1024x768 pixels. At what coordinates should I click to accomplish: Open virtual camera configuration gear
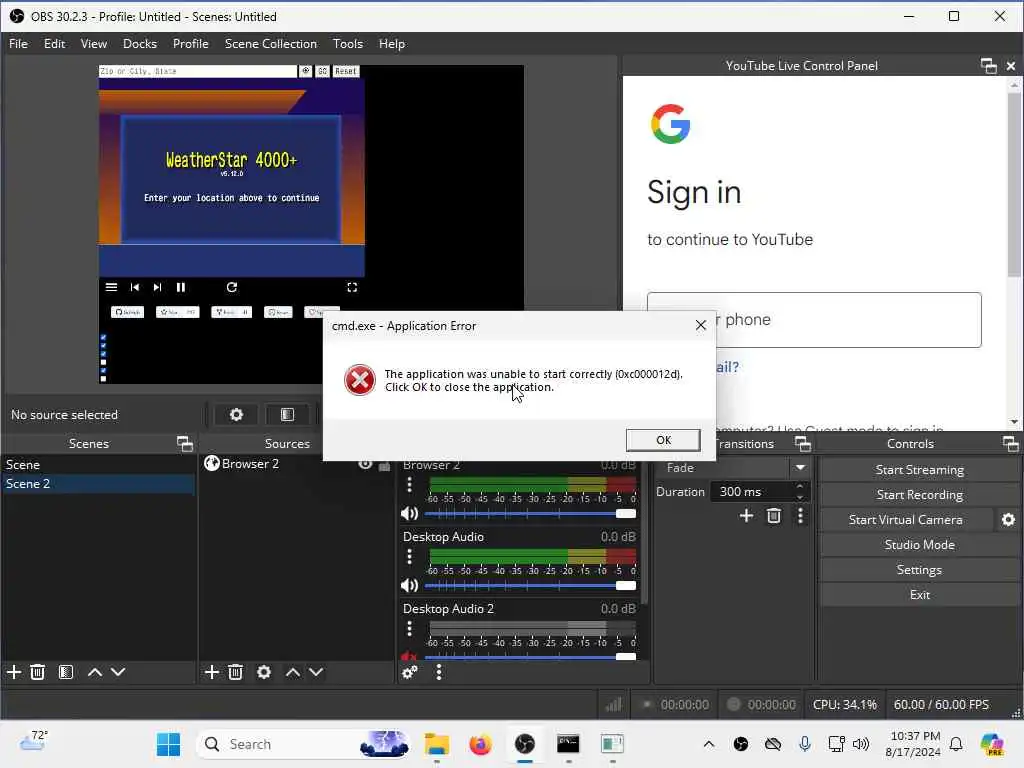[1008, 520]
